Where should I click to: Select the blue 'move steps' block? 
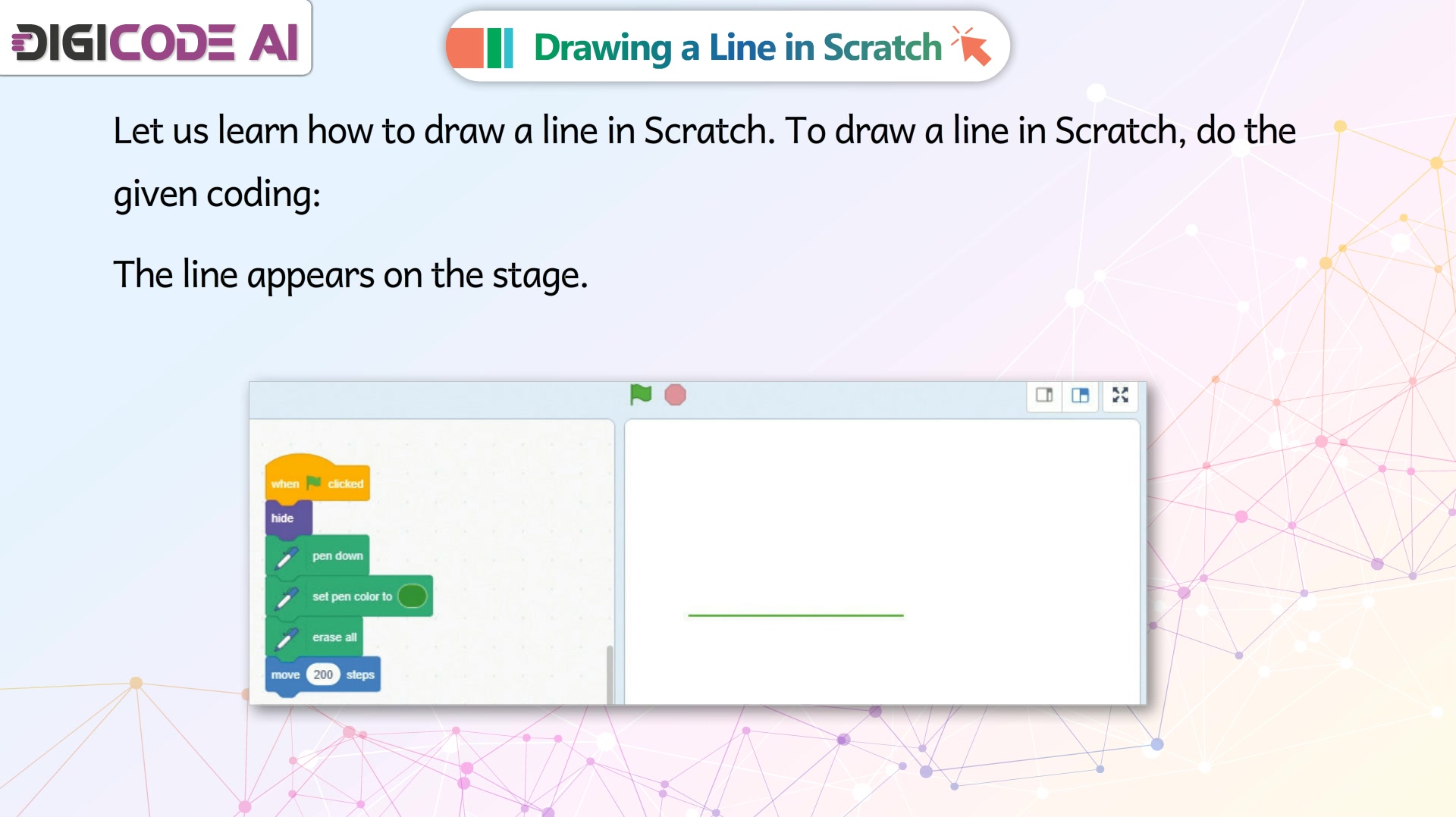tap(322, 675)
